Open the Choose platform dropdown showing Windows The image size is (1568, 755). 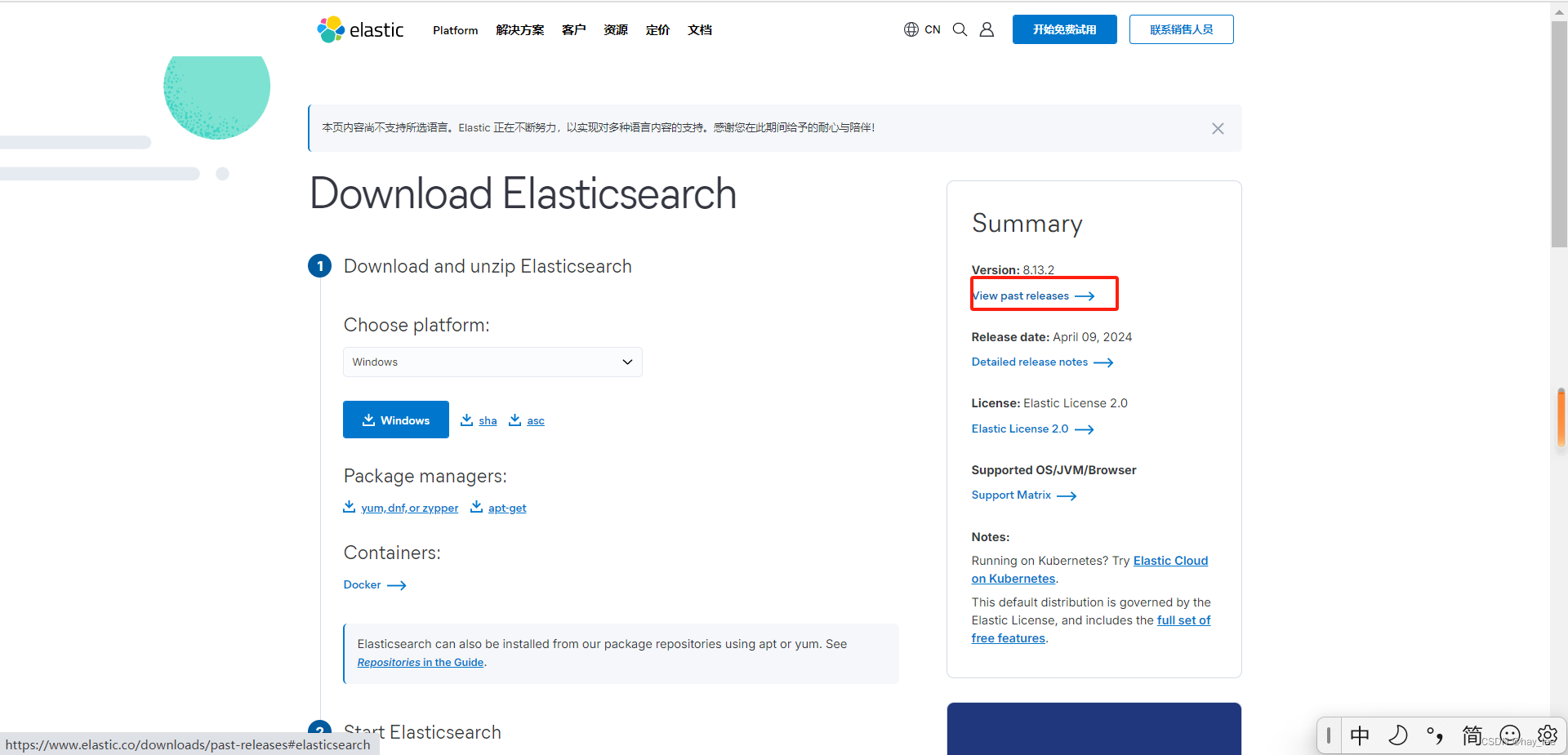[492, 362]
